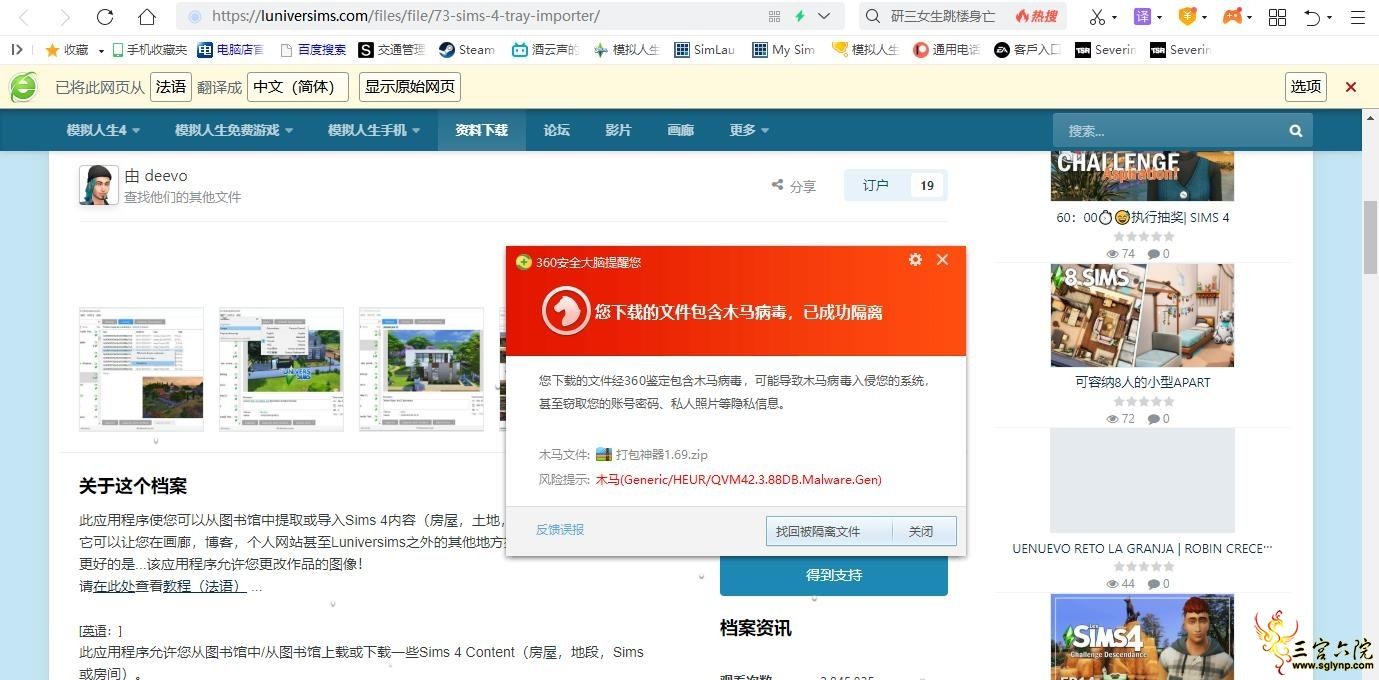
Task: Open the SimLau bookmark
Action: tap(705, 50)
